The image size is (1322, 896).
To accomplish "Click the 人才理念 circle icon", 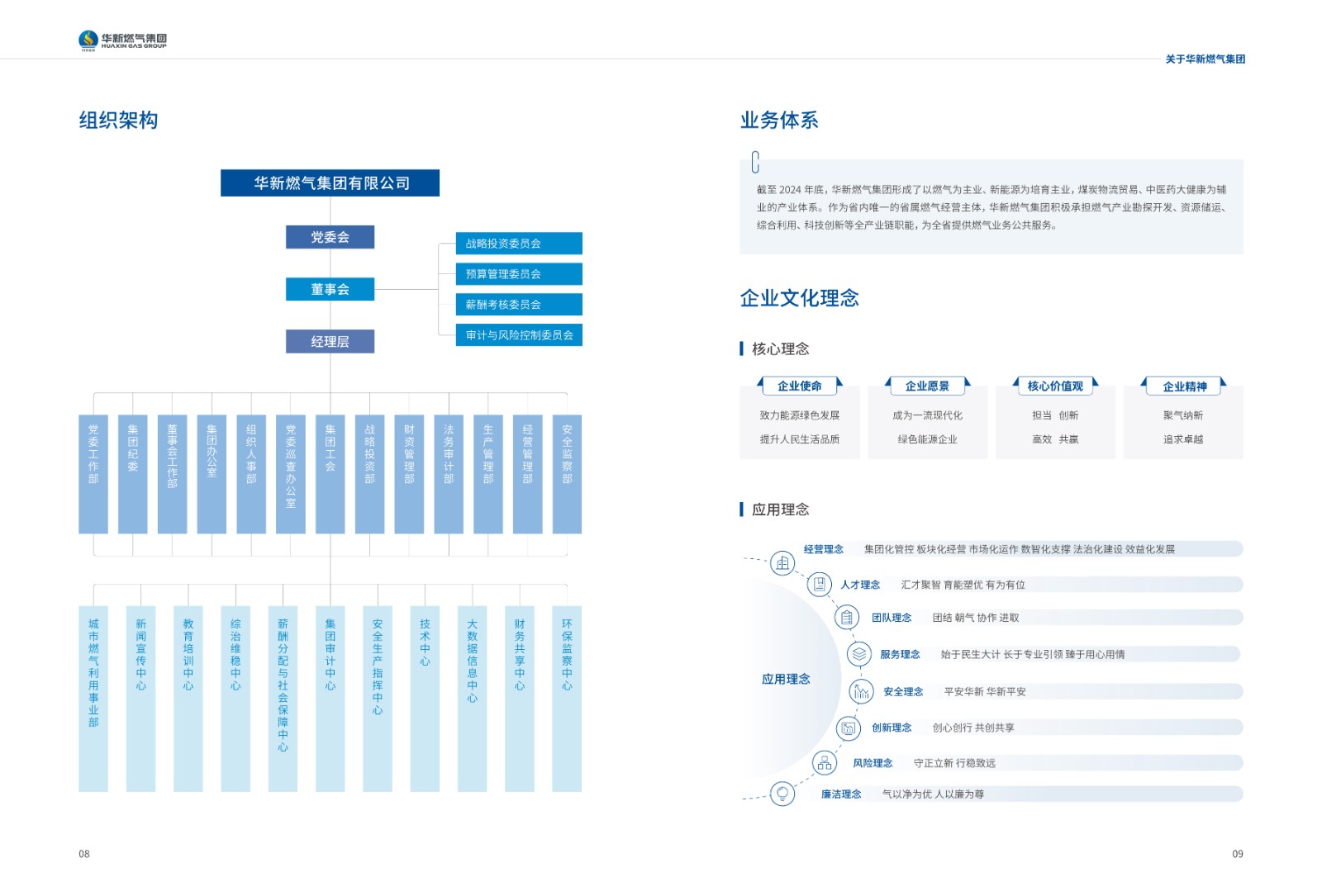I will pyautogui.click(x=819, y=585).
